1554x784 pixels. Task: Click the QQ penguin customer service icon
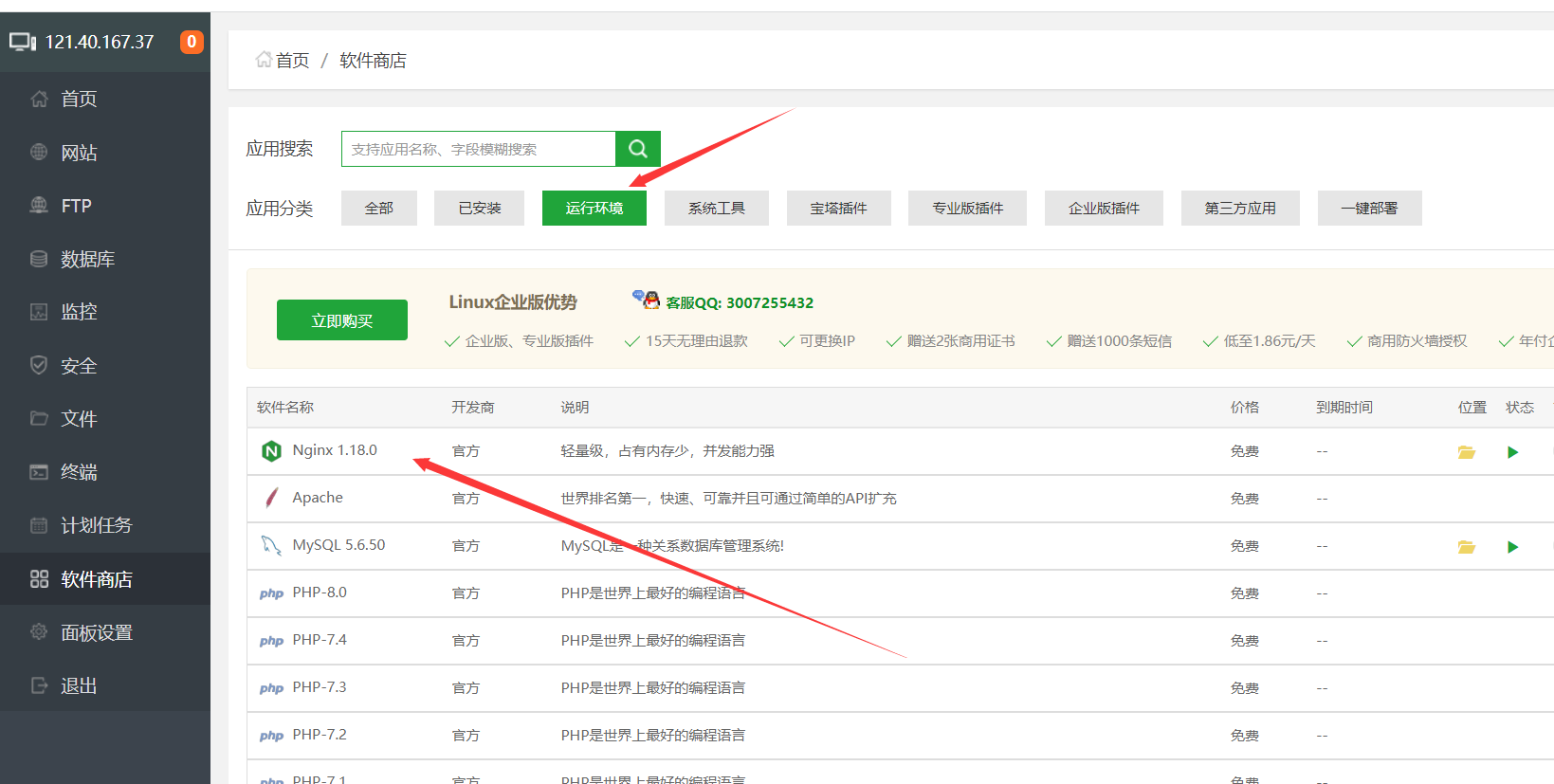[x=647, y=300]
